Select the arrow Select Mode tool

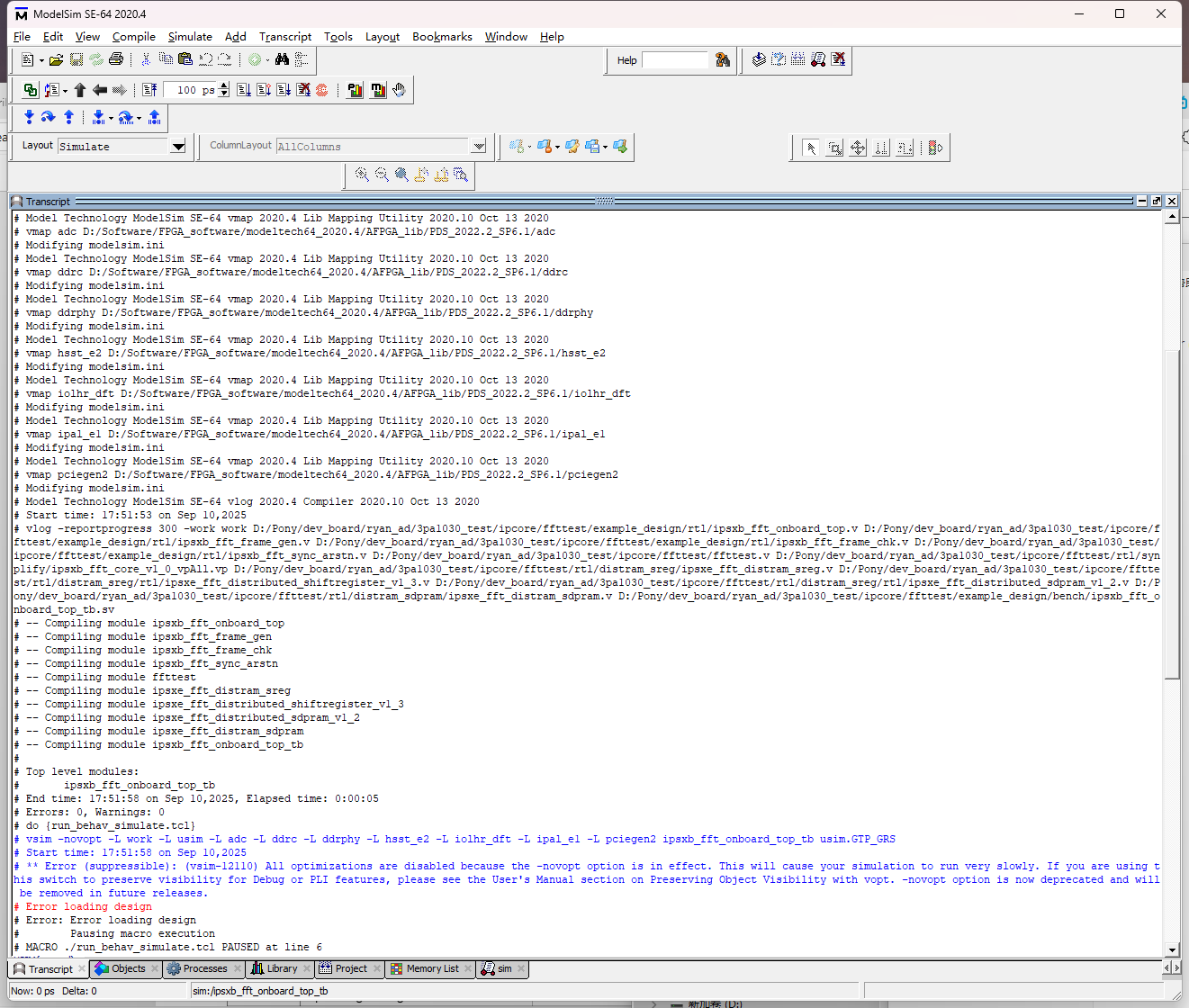(811, 148)
